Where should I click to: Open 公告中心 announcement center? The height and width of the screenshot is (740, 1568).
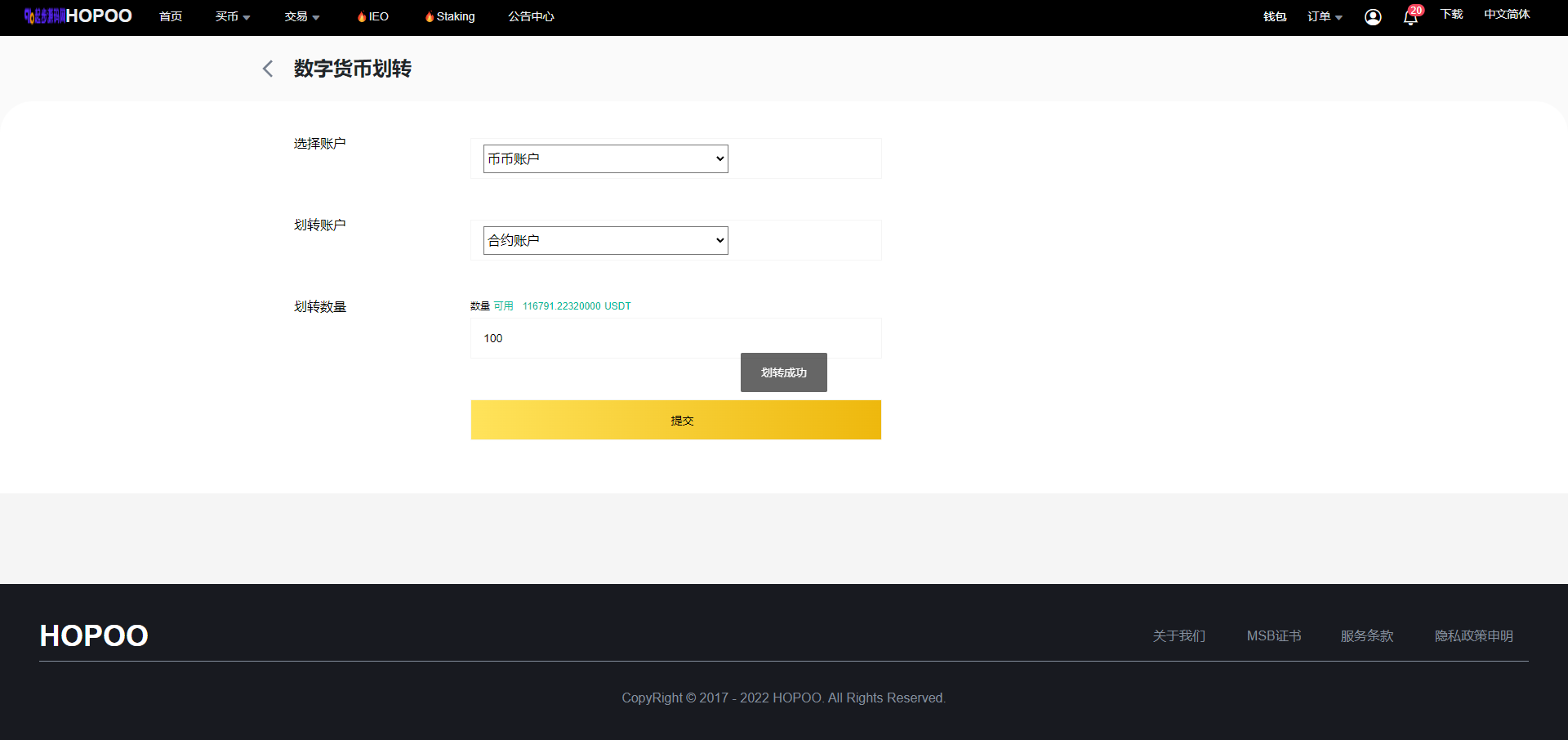tap(531, 17)
